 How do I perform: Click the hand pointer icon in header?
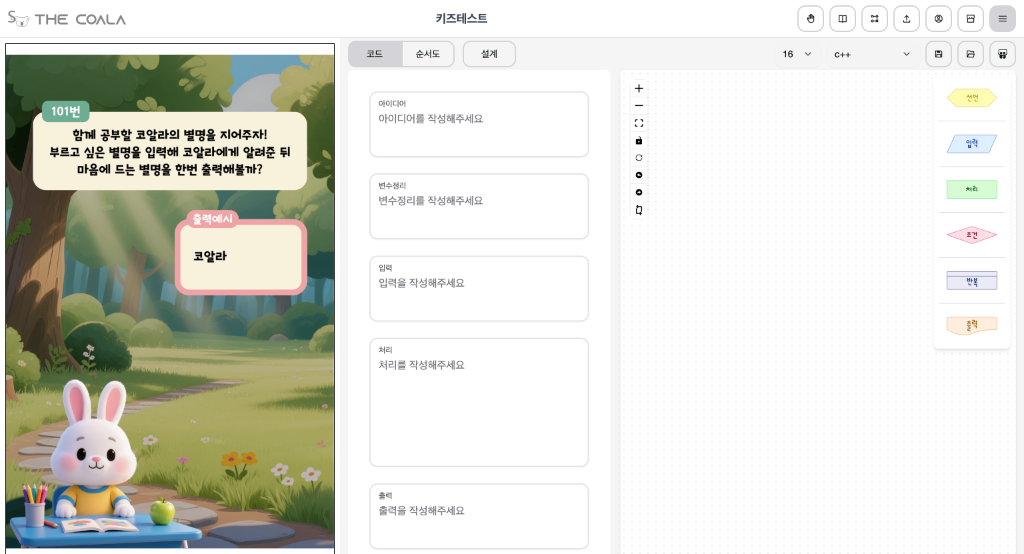pyautogui.click(x=810, y=19)
